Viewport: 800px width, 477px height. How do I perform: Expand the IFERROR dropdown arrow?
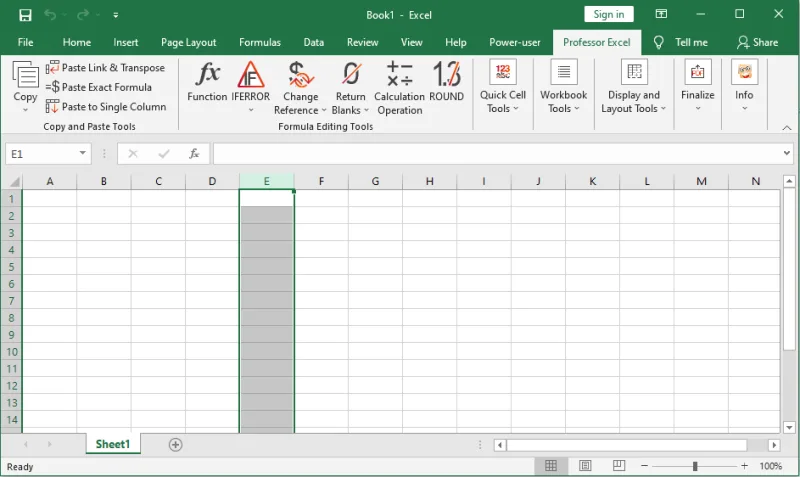click(x=251, y=110)
